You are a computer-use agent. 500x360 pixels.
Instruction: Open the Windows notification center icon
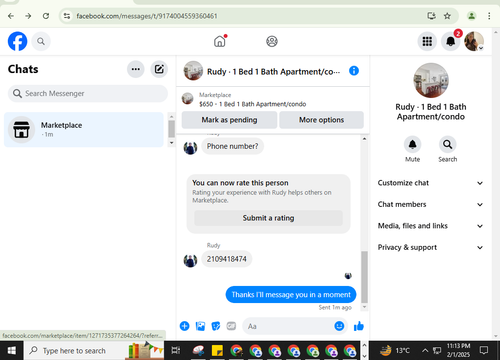(x=484, y=350)
